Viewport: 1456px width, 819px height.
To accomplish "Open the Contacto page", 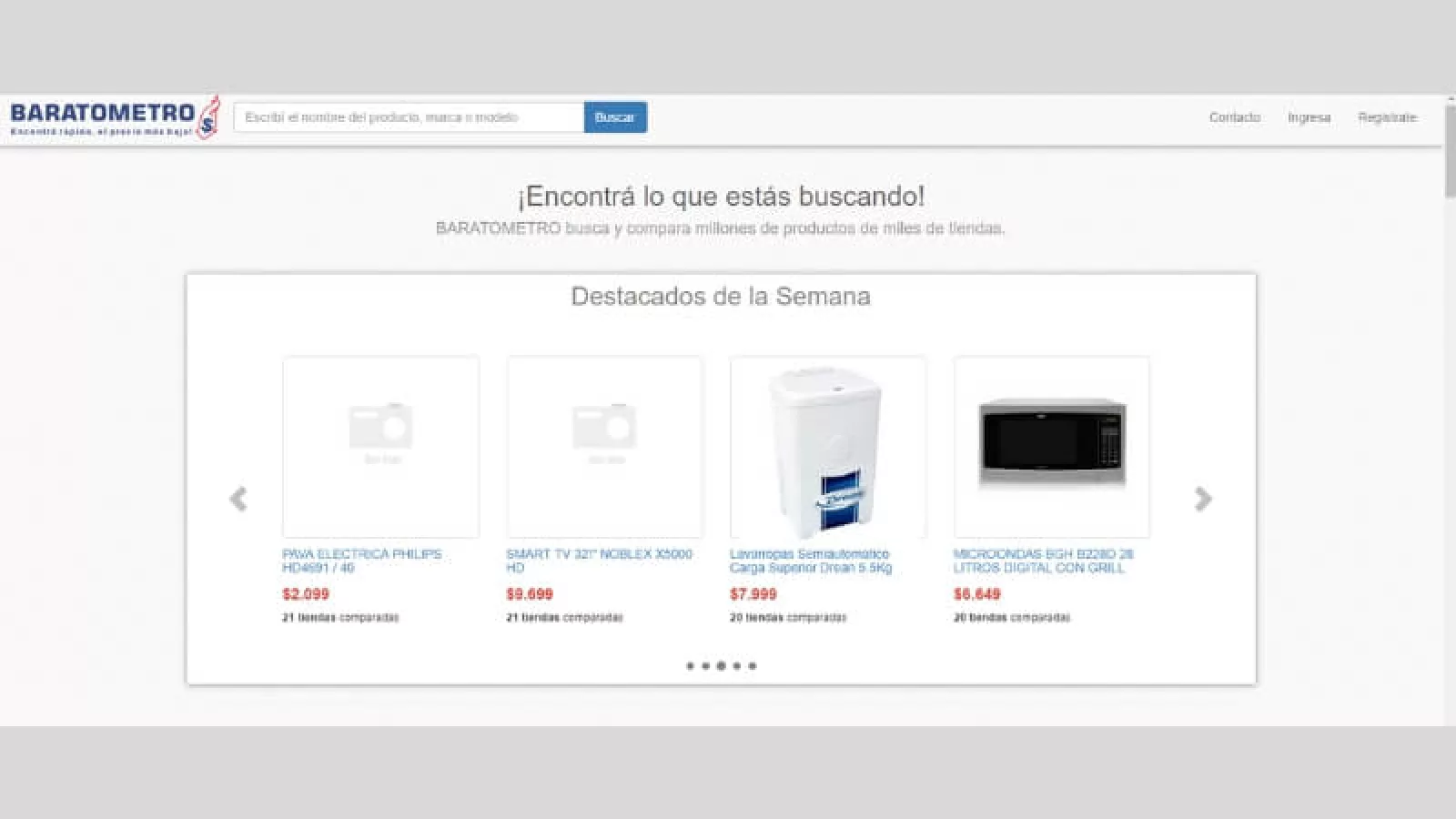I will pyautogui.click(x=1234, y=117).
